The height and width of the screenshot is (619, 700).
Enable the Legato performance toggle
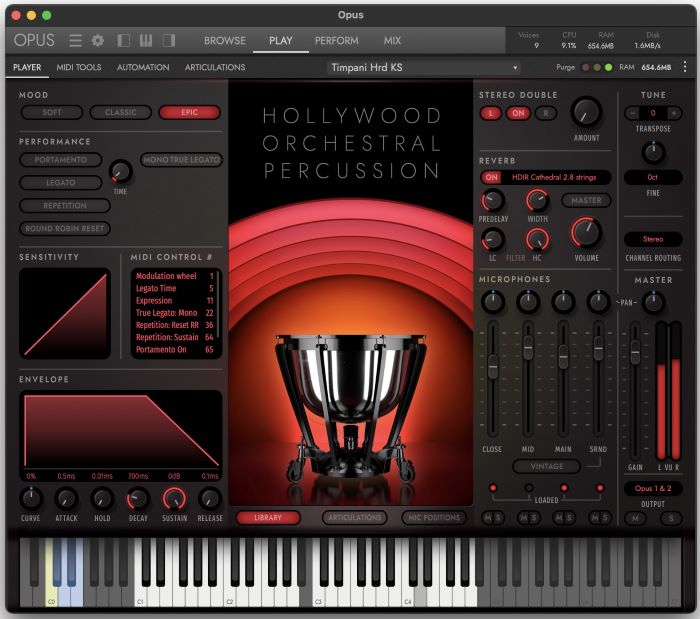tap(61, 183)
